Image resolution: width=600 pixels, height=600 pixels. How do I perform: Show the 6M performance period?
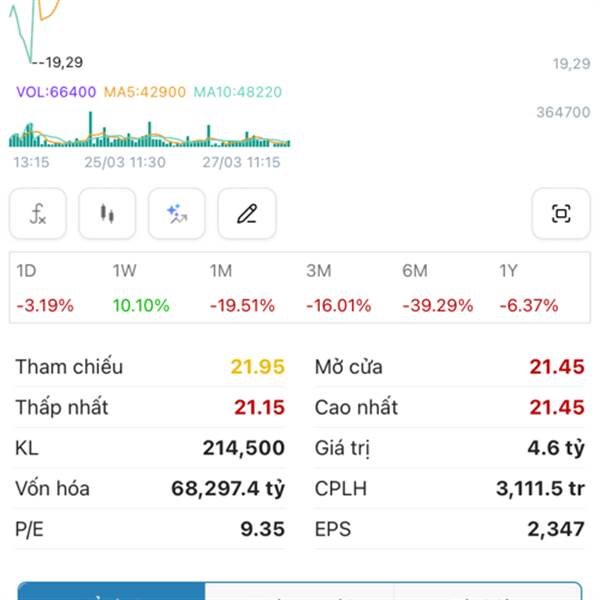(x=437, y=290)
